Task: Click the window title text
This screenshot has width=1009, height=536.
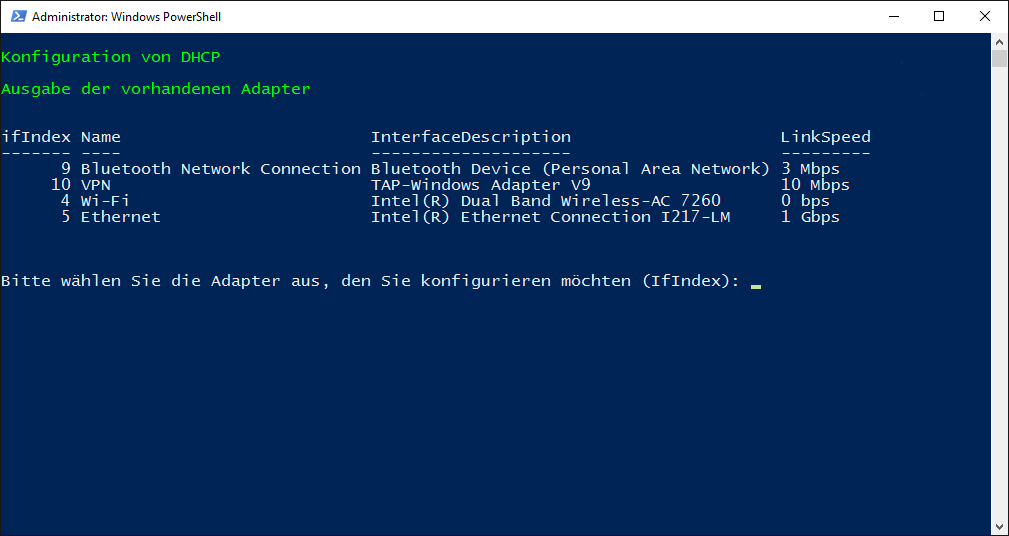Action: (127, 17)
